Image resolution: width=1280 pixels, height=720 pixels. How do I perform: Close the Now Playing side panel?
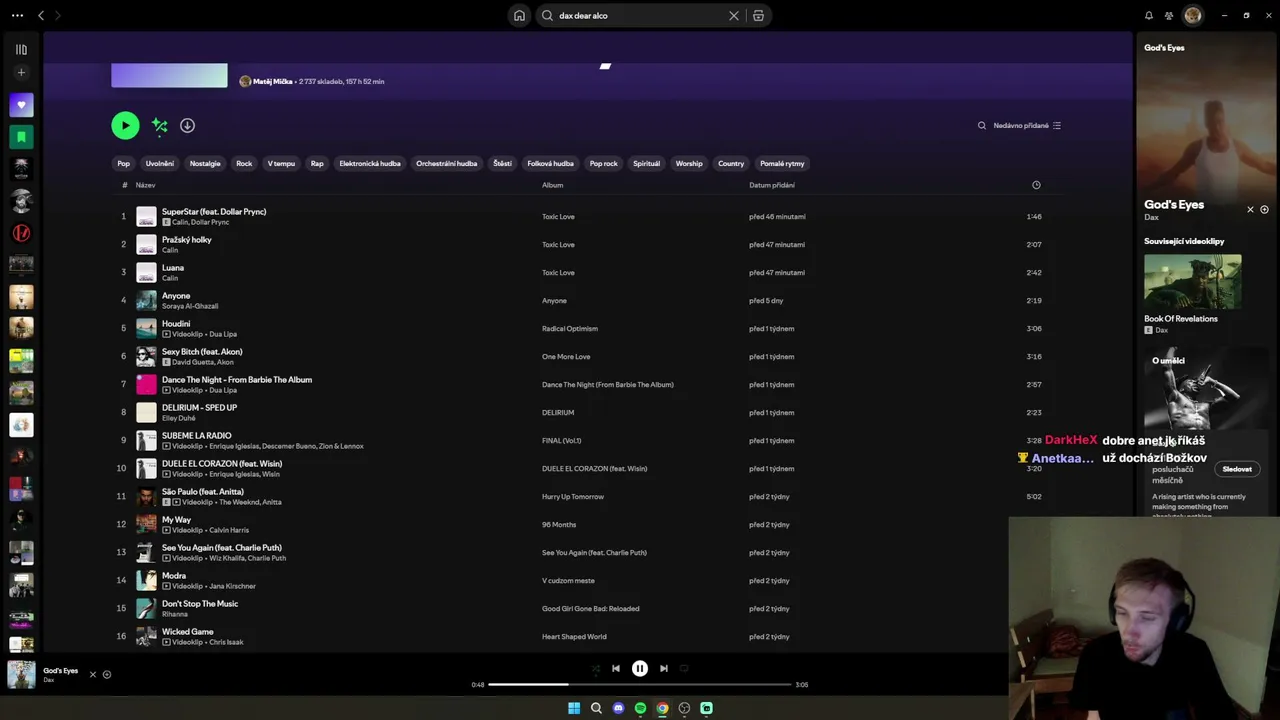pyautogui.click(x=1250, y=210)
